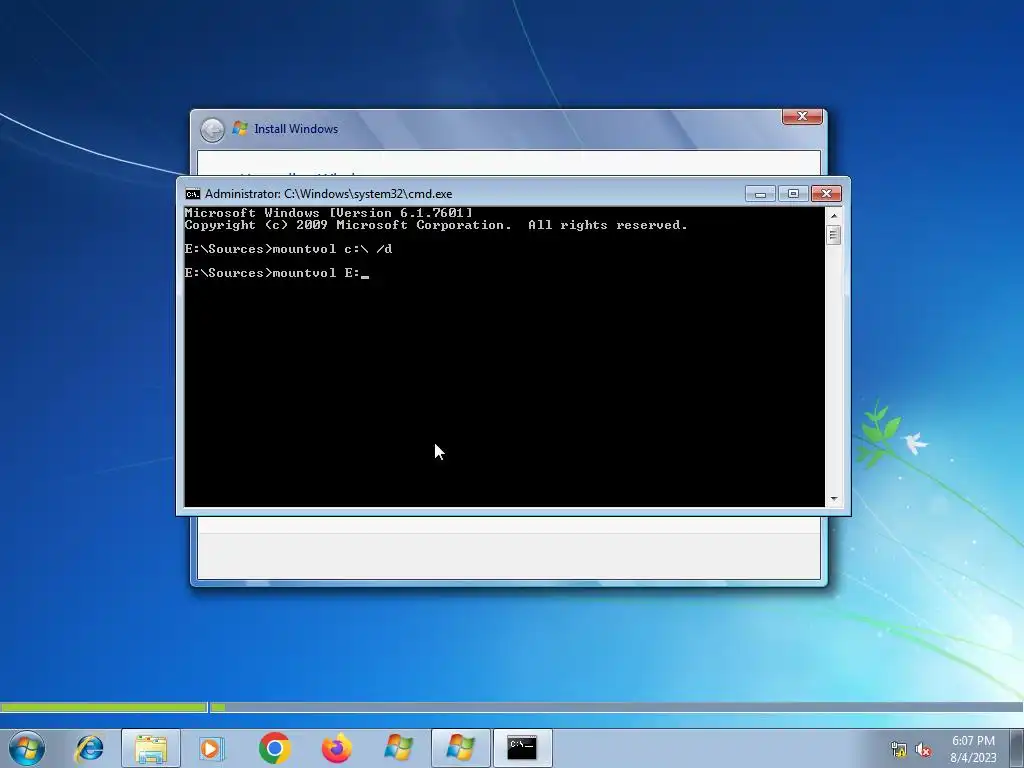
Task: Switch to the cmd.exe taskbar button
Action: click(x=522, y=748)
